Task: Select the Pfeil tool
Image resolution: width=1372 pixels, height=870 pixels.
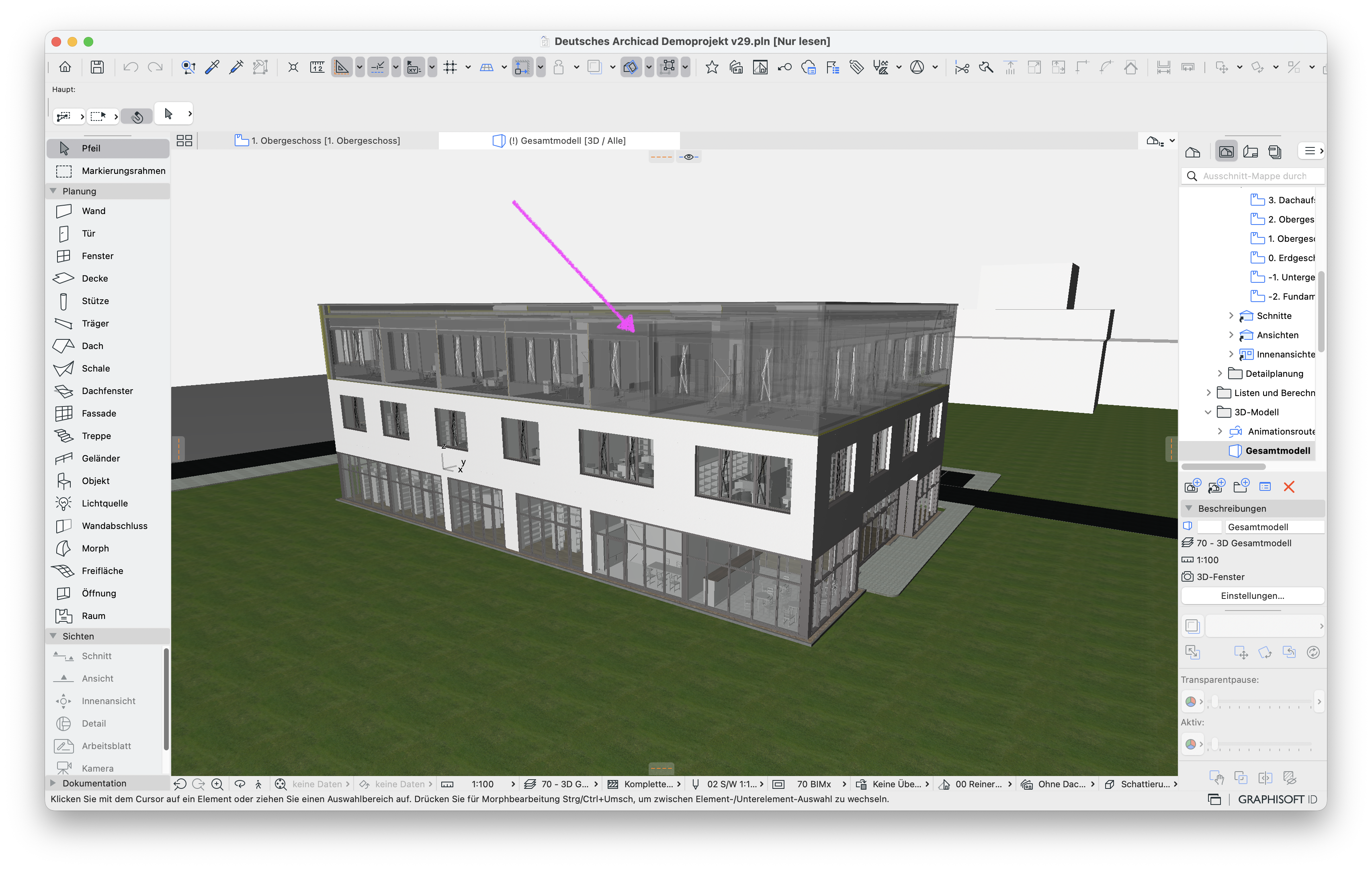Action: 108,148
